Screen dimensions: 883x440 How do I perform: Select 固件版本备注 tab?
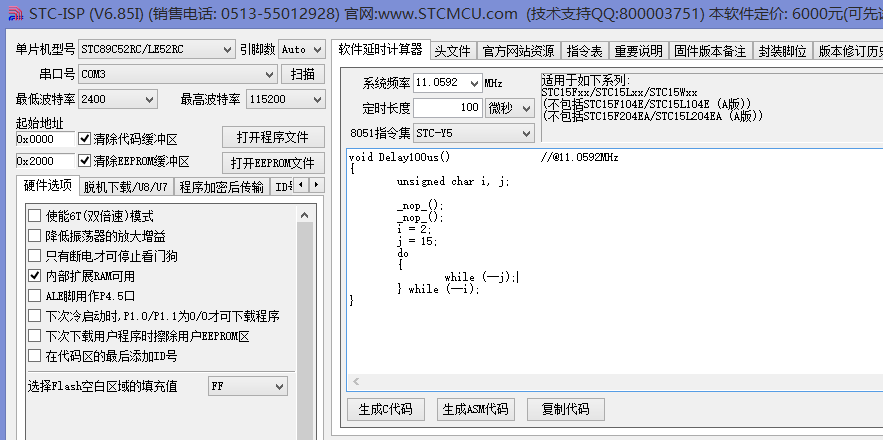[x=711, y=51]
